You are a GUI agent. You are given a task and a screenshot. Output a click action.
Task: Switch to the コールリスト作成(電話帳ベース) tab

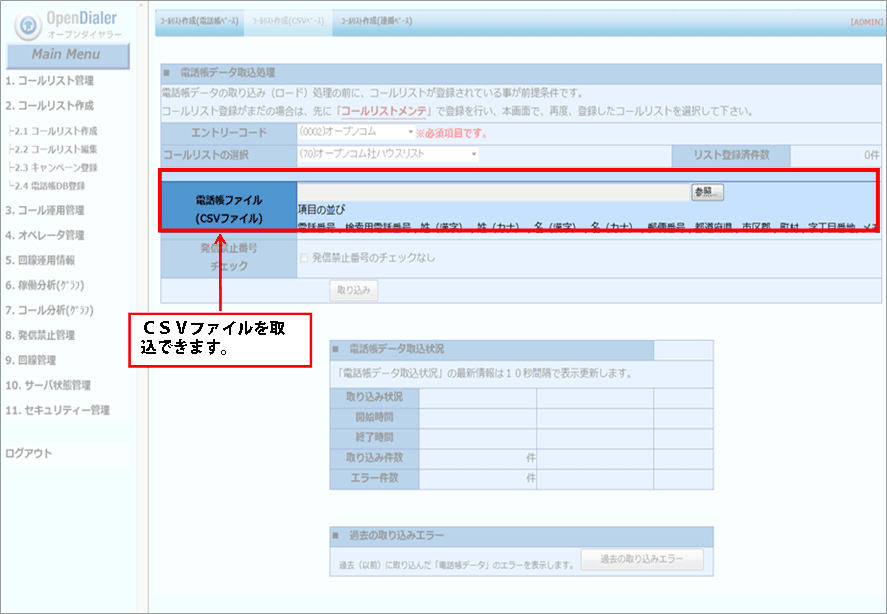click(x=200, y=21)
